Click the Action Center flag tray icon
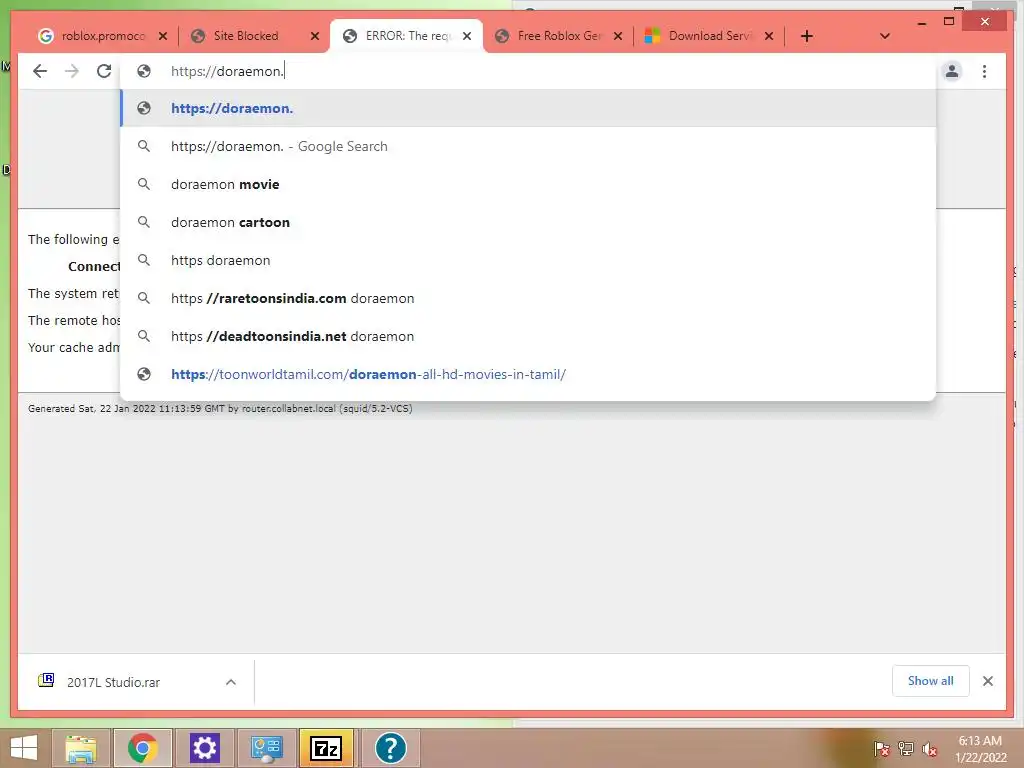The width and height of the screenshot is (1024, 768). 882,749
